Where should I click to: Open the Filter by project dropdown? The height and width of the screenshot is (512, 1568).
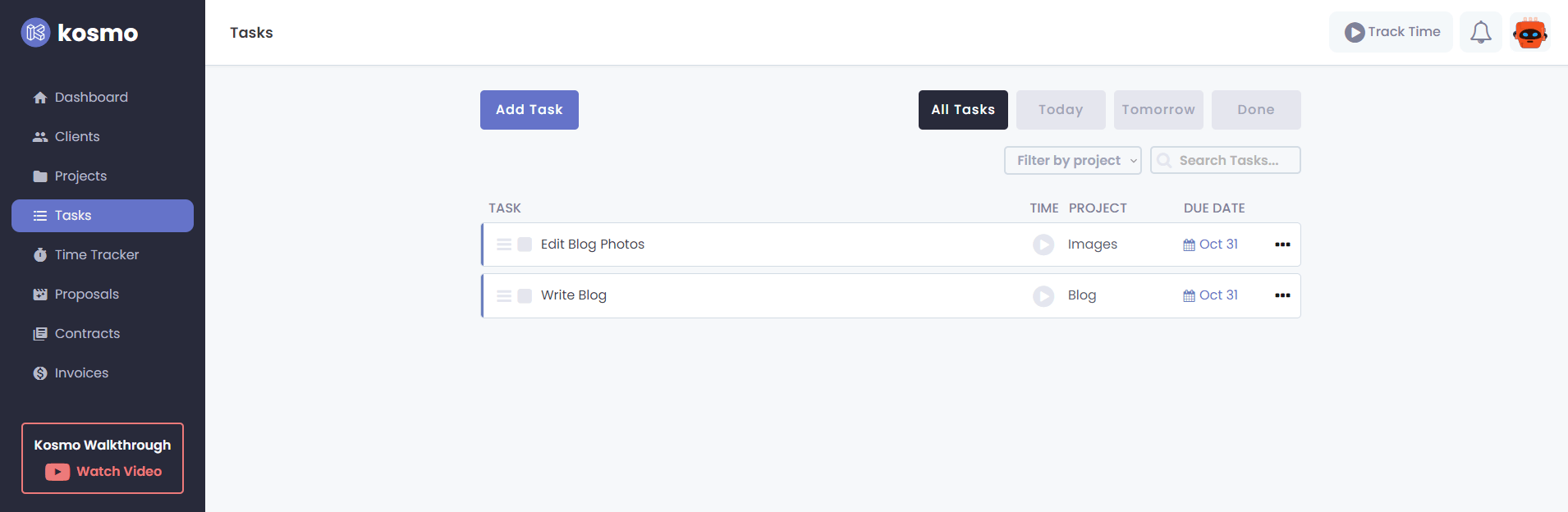click(1072, 161)
